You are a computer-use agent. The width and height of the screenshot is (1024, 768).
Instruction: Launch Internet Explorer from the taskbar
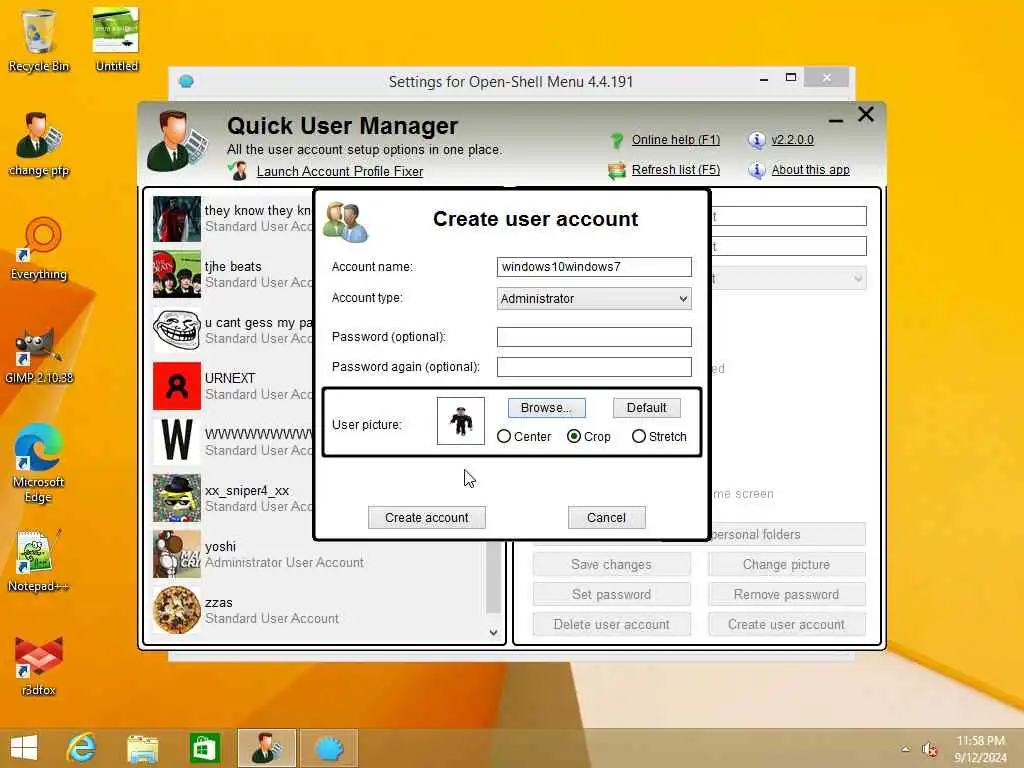82,748
